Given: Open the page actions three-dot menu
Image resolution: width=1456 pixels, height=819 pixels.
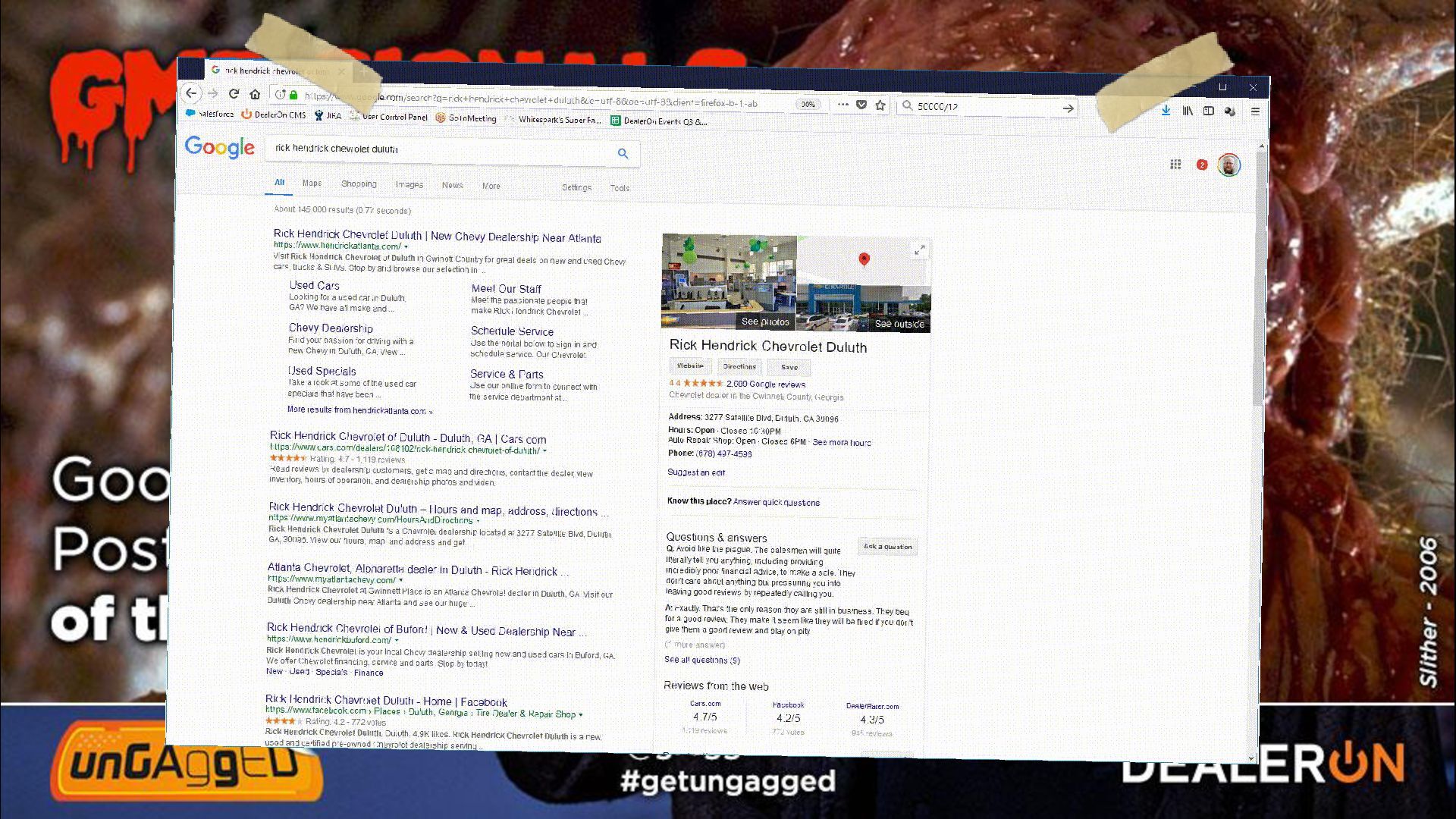Looking at the screenshot, I should pos(843,105).
